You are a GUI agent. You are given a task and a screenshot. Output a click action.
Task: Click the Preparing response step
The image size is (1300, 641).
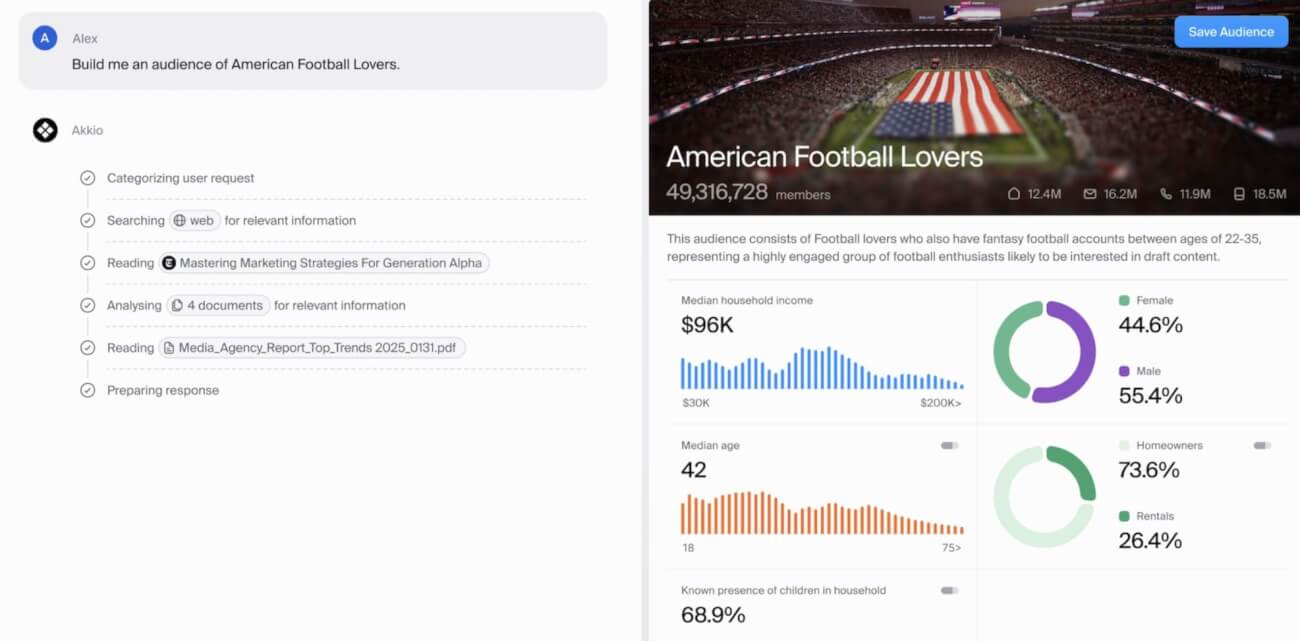coord(163,391)
